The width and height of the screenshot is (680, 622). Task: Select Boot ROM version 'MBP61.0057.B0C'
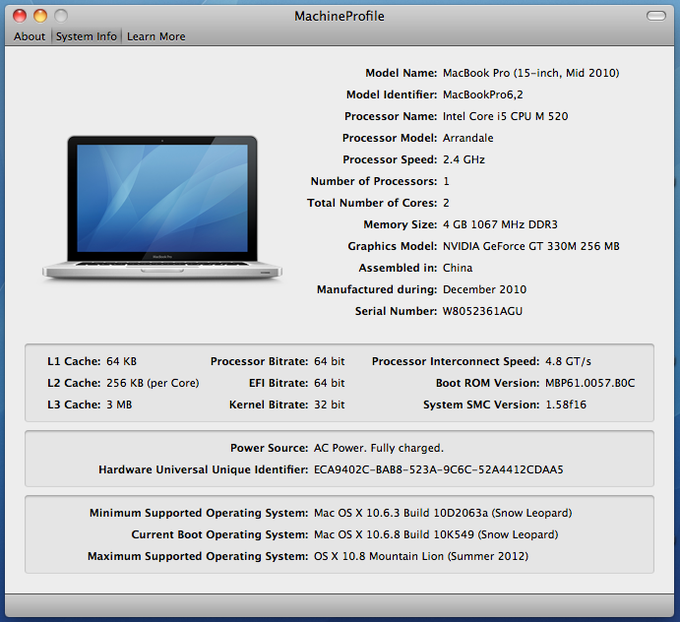(x=590, y=383)
